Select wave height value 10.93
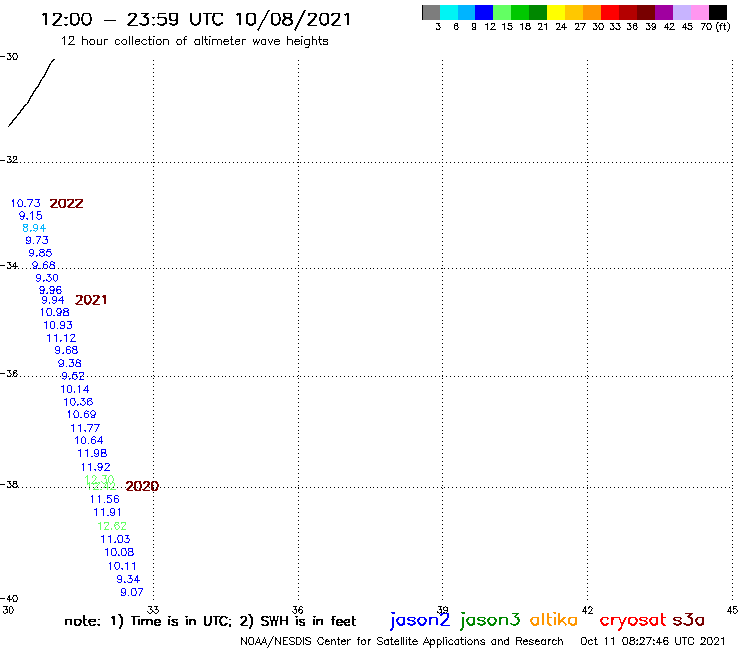The image size is (740, 650). pos(58,325)
